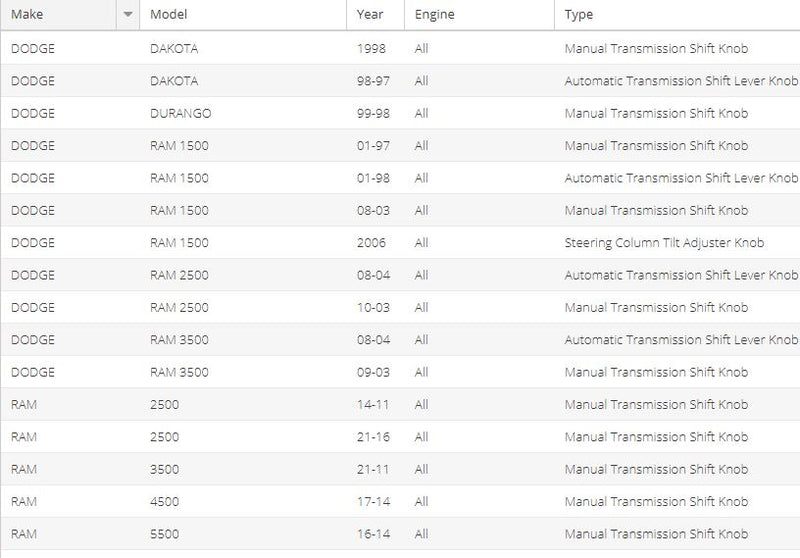The width and height of the screenshot is (800, 558).
Task: Click the RAM 2500 10-03 row
Action: tap(401, 308)
